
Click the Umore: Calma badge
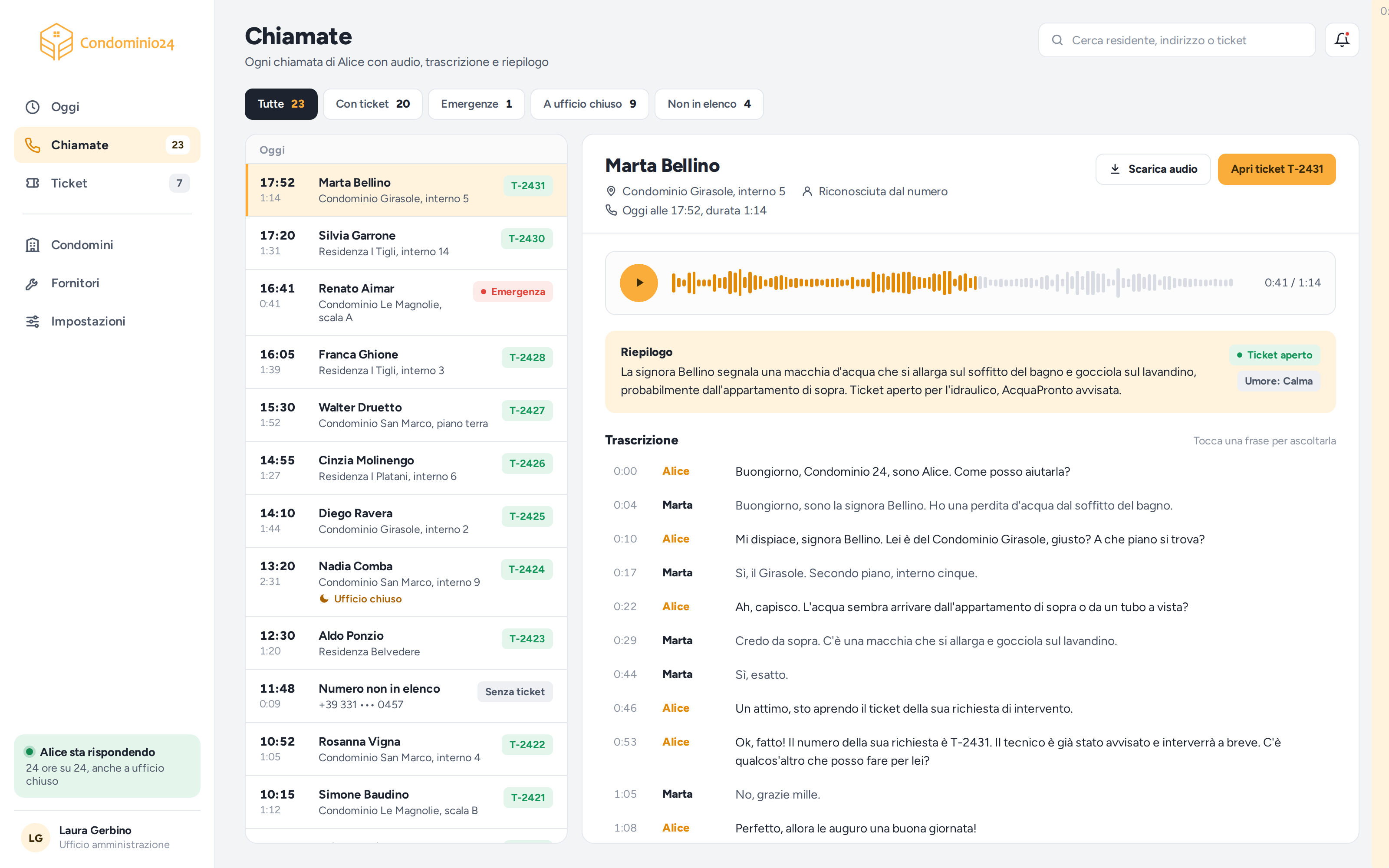pyautogui.click(x=1278, y=381)
